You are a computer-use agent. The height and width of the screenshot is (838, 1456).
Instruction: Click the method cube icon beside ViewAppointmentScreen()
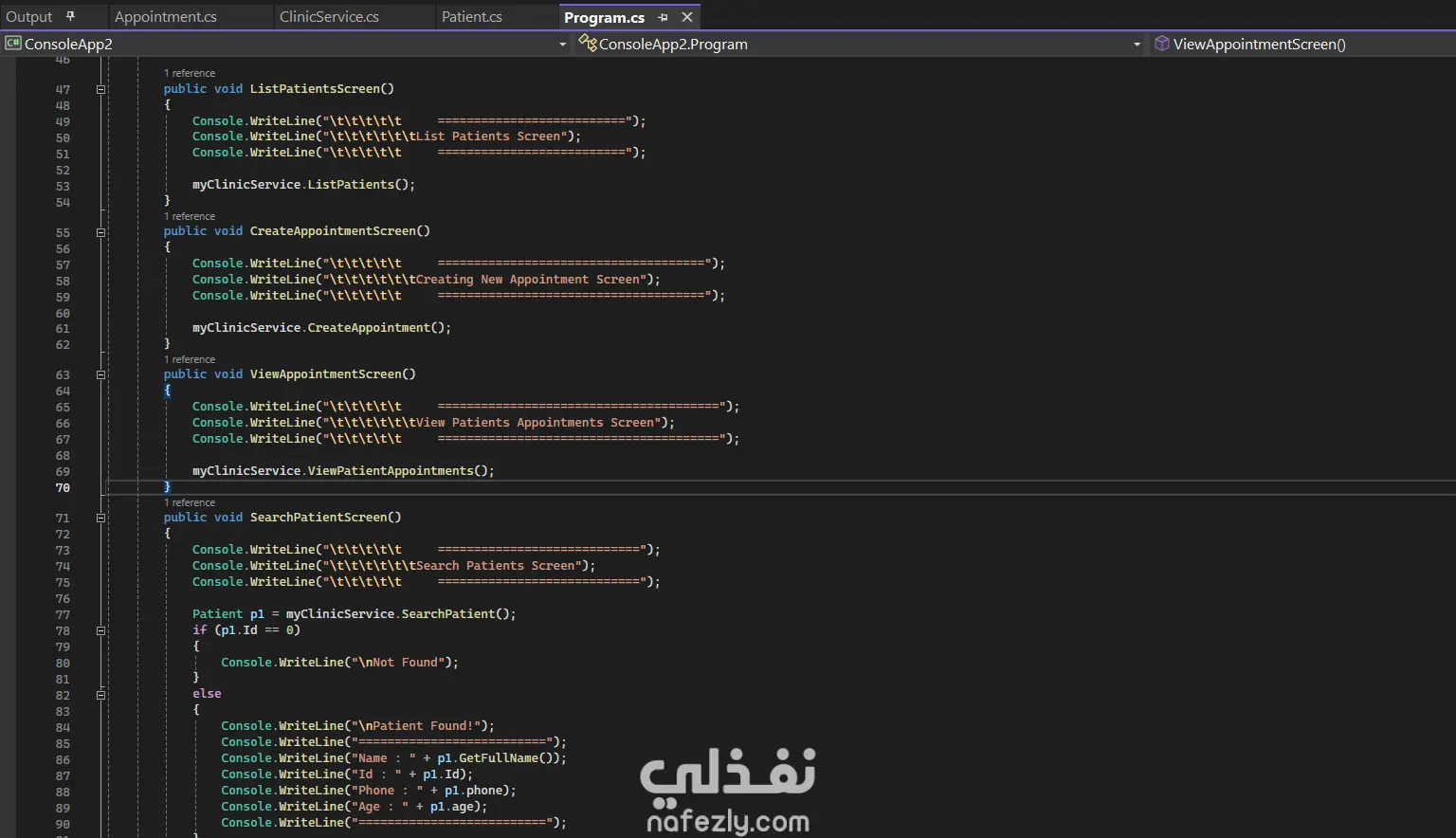click(x=1161, y=44)
